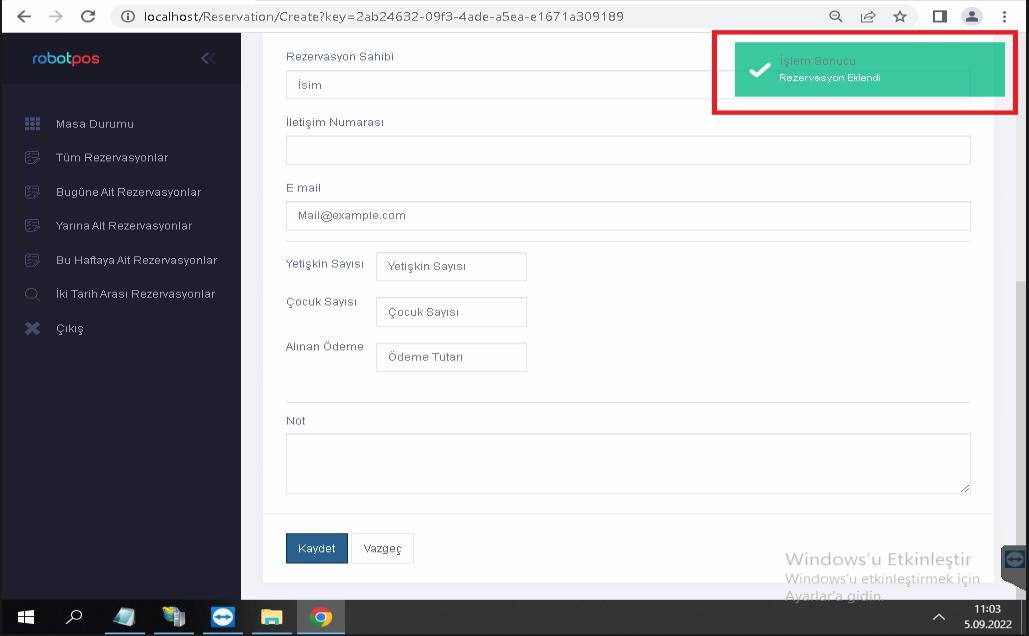Open Bu Haftaya Ait Rezervasyonlar menu item
1029x636 pixels.
(x=136, y=260)
